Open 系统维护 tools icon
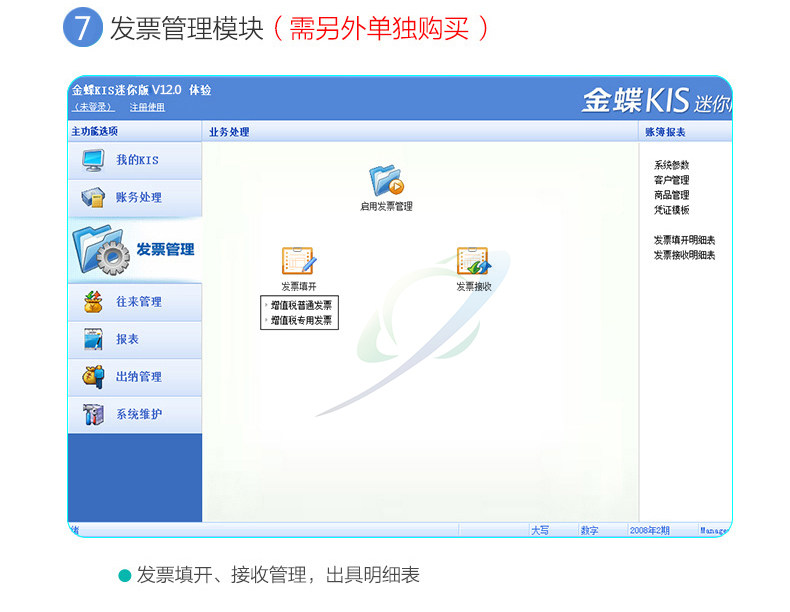The width and height of the screenshot is (790, 612). pyautogui.click(x=93, y=414)
